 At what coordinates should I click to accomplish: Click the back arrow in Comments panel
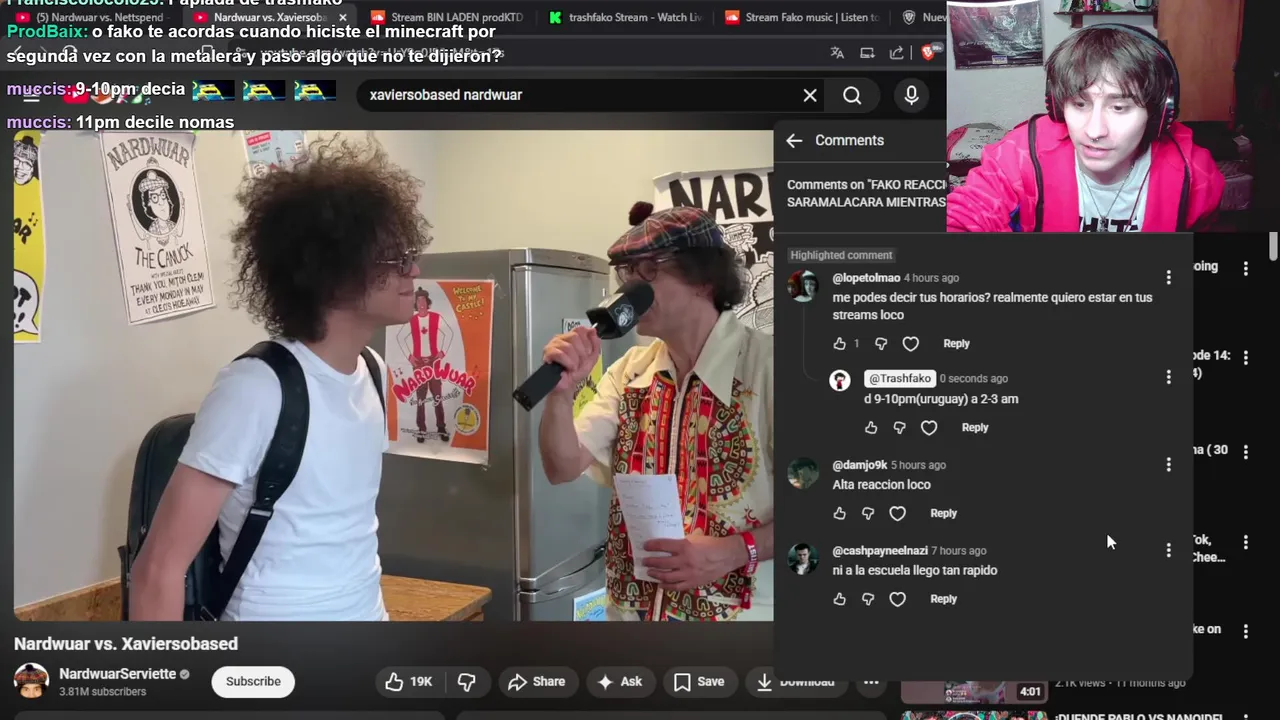point(794,141)
